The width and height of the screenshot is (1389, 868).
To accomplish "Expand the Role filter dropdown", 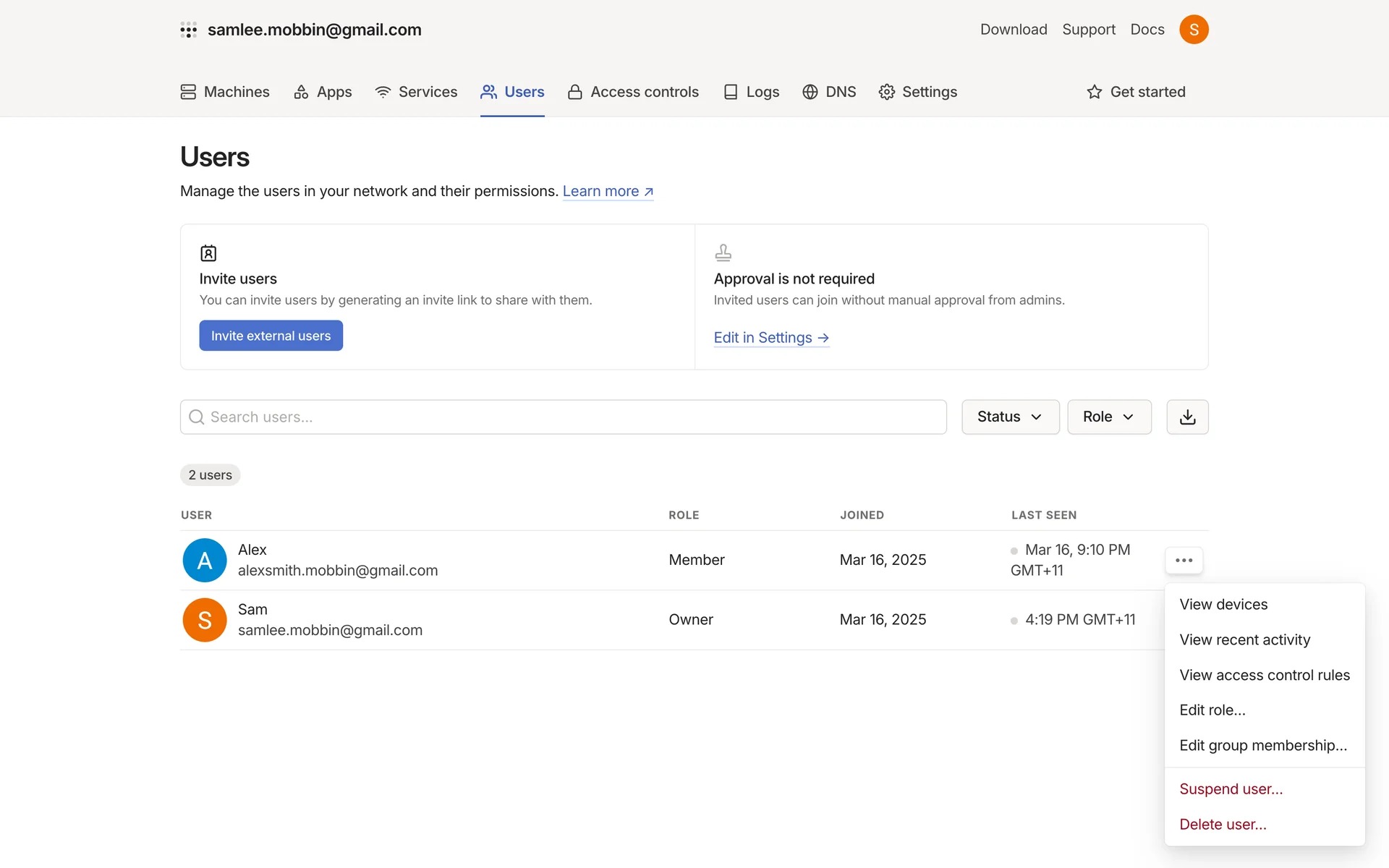I will tap(1108, 417).
